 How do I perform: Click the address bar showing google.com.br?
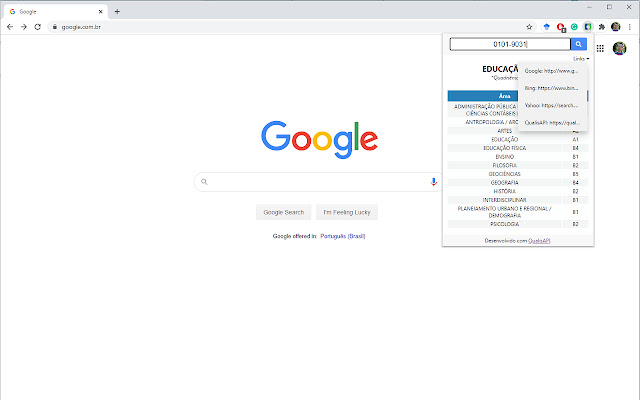286,27
